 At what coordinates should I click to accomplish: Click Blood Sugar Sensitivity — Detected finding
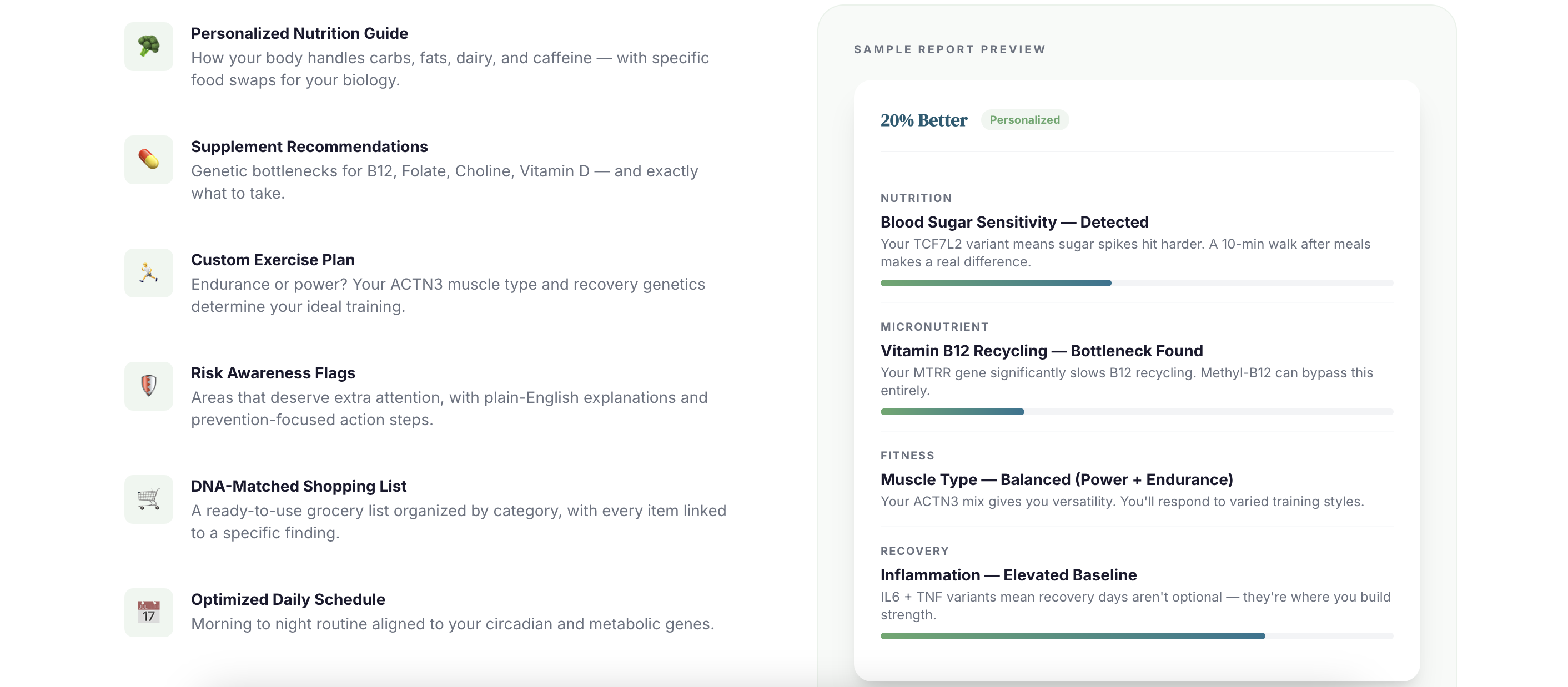pyautogui.click(x=1014, y=222)
